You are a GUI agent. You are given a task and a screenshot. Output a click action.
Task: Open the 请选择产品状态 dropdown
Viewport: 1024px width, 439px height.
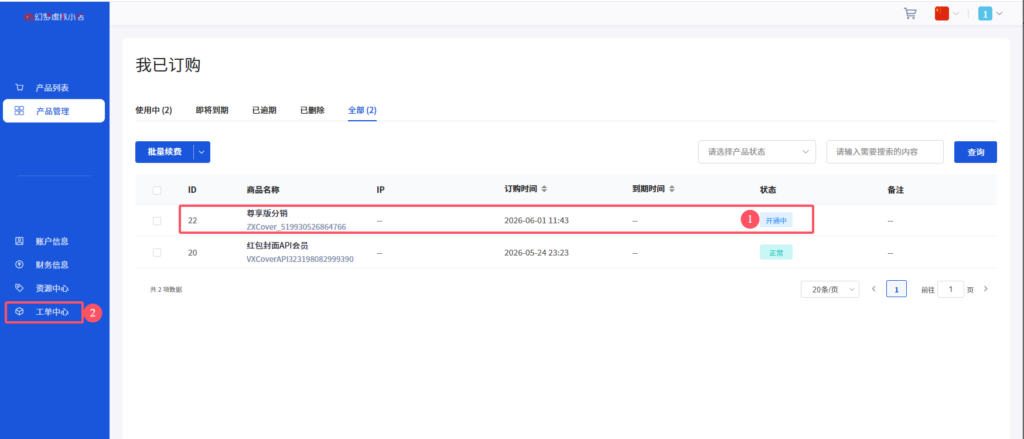point(757,152)
